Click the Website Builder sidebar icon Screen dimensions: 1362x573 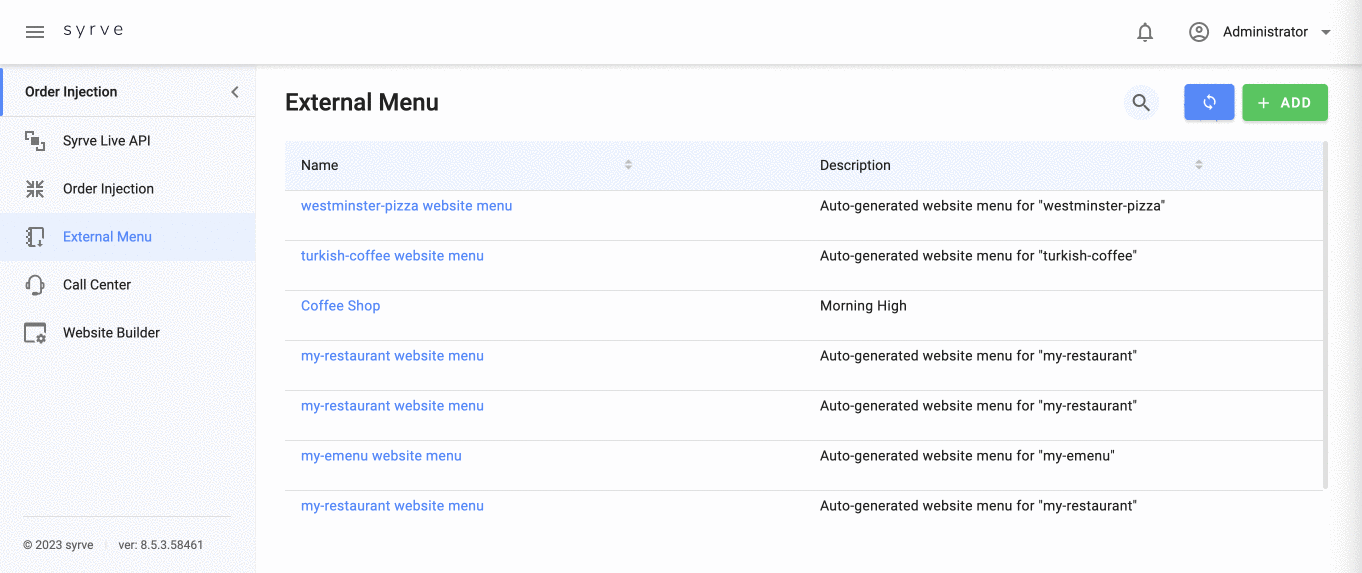pos(35,333)
